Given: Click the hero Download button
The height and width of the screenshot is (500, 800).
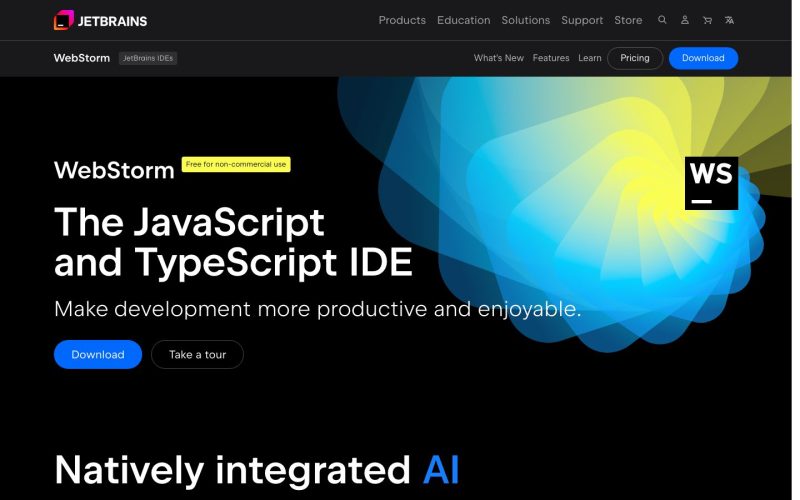Looking at the screenshot, I should 98,355.
